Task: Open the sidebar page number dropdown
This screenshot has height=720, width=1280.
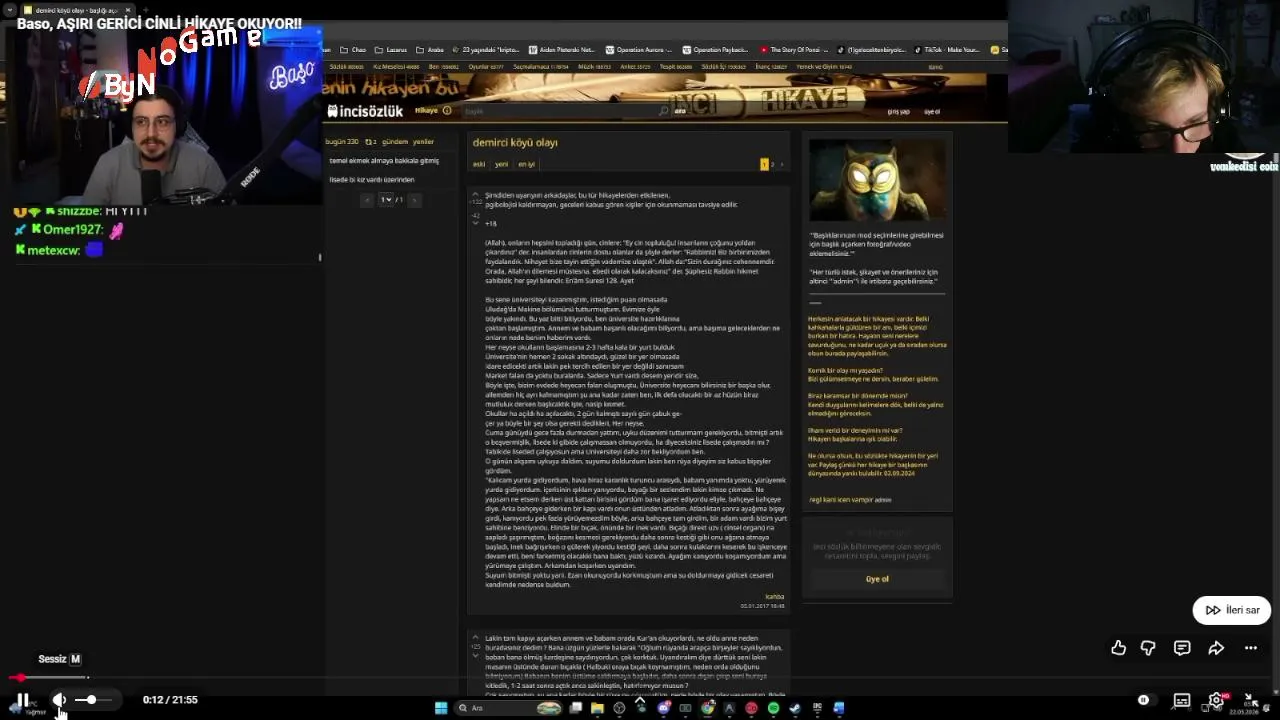Action: click(x=386, y=200)
